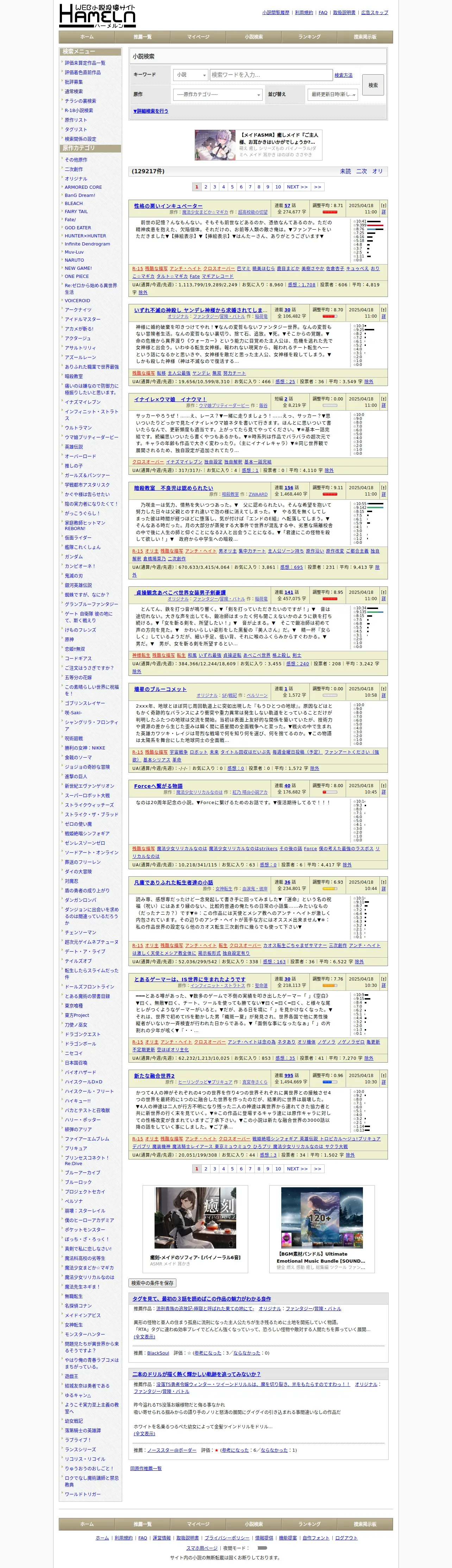
Task: Click the ログアウト footer link
Action: [x=346, y=1538]
